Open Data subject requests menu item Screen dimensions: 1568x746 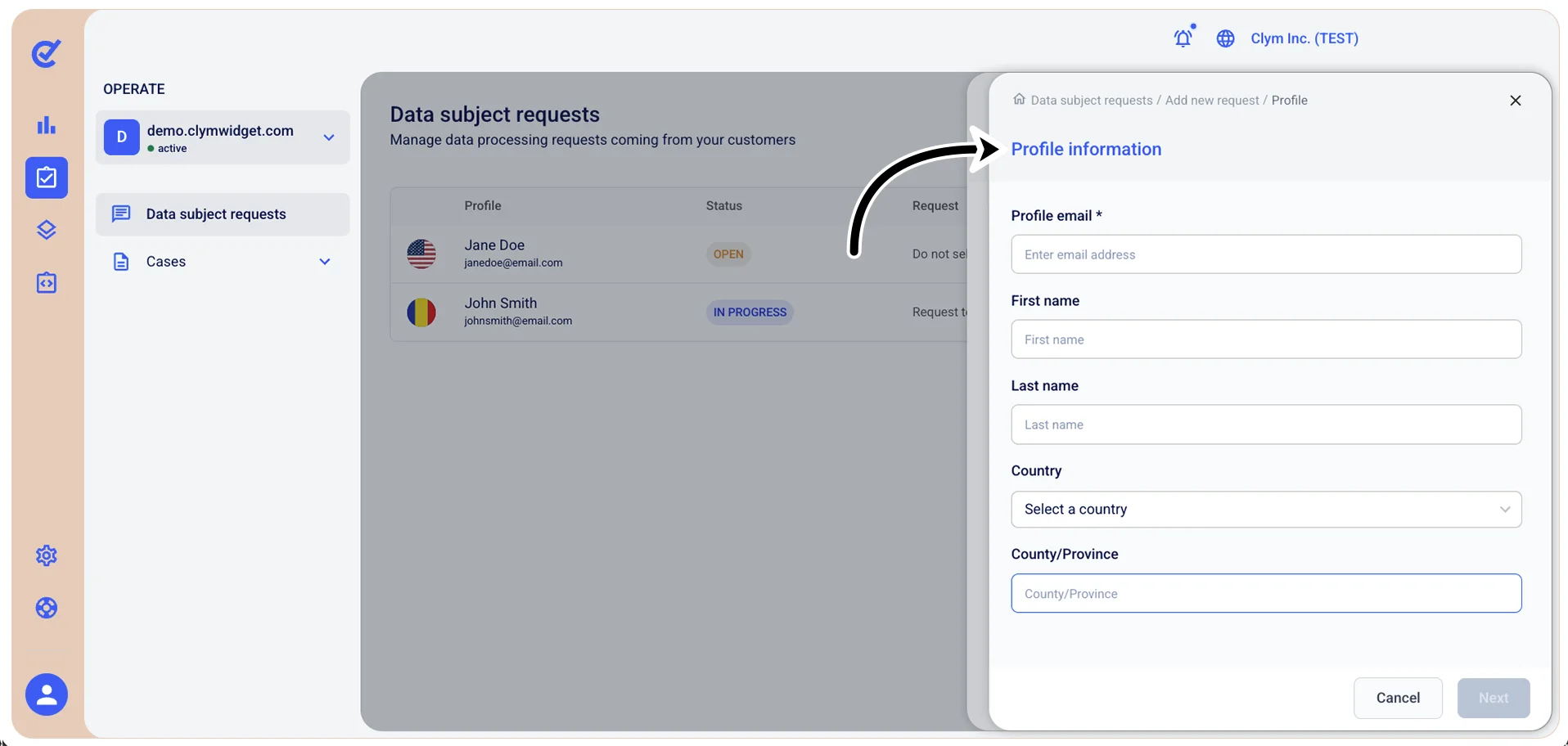pos(223,214)
